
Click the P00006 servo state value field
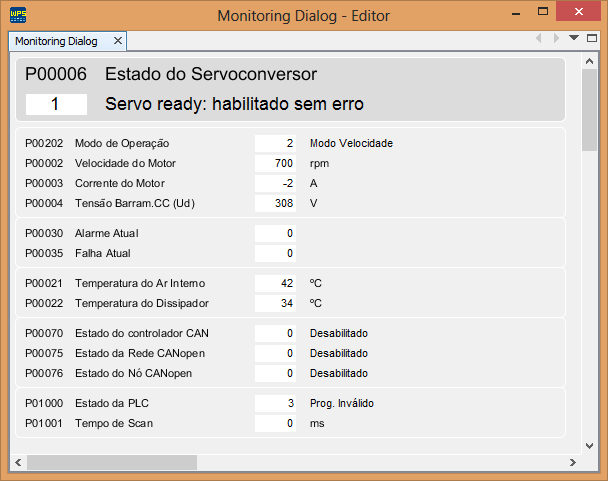[x=56, y=104]
